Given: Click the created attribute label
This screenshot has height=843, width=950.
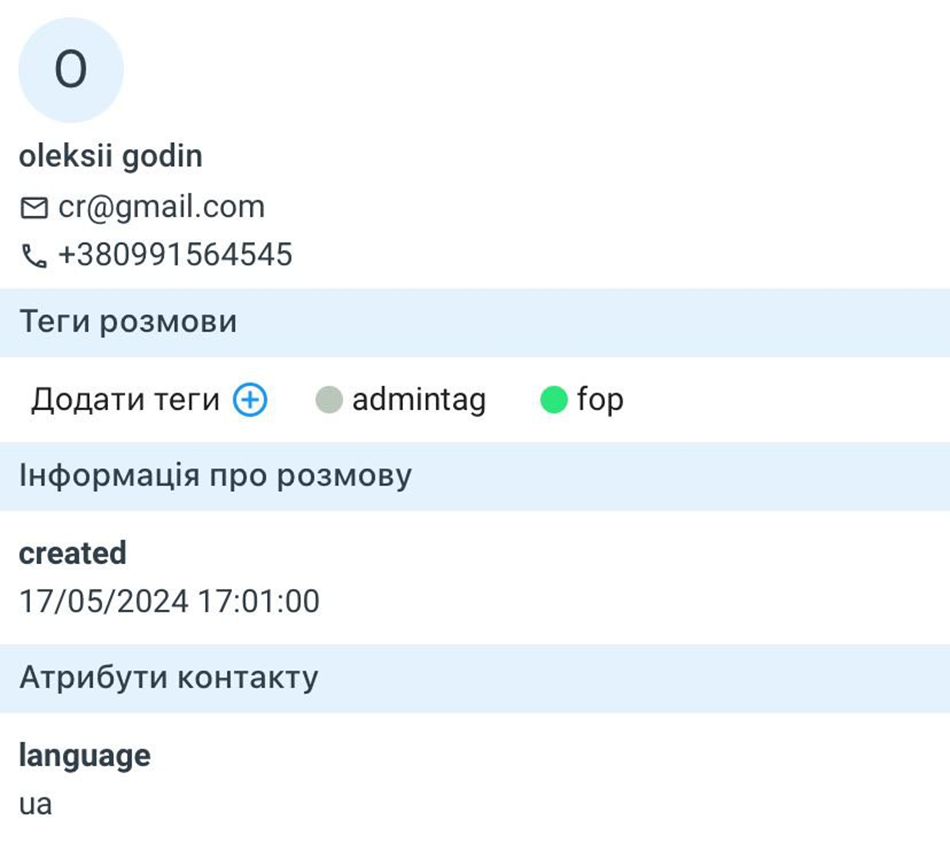Looking at the screenshot, I should (x=72, y=553).
